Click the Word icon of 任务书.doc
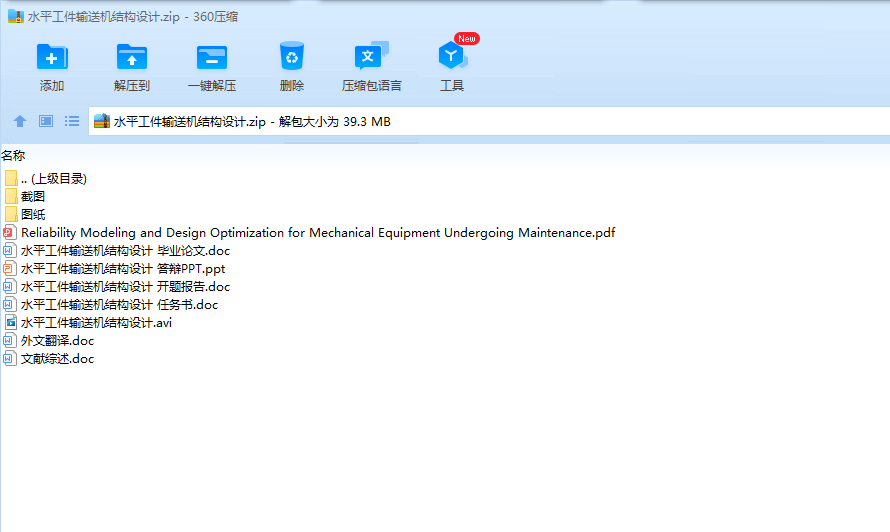The width and height of the screenshot is (890, 532). click(x=10, y=304)
